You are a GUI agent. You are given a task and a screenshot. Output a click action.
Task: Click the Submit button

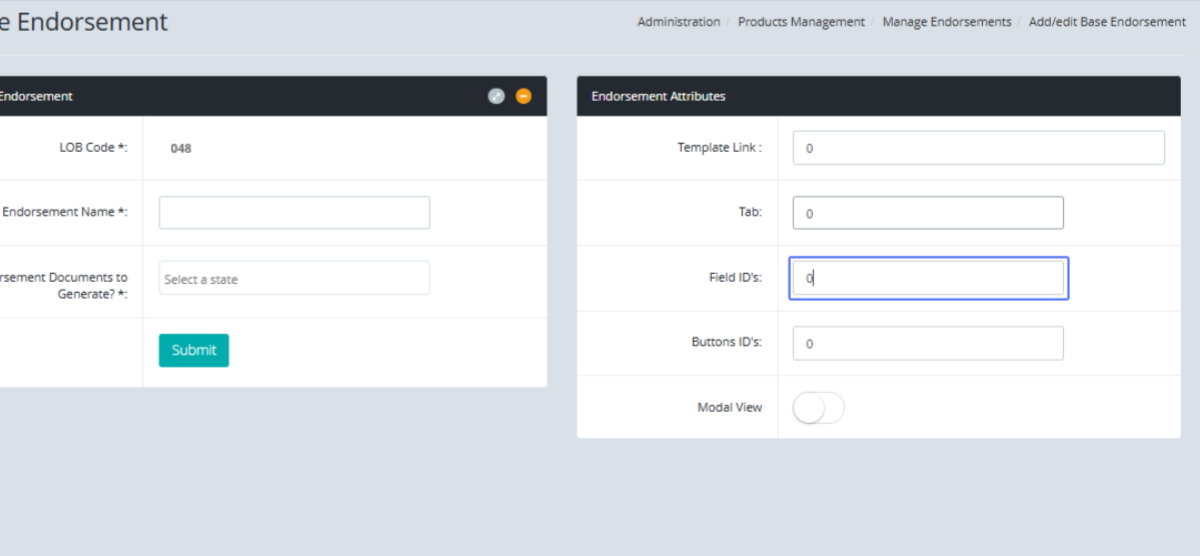pyautogui.click(x=194, y=350)
